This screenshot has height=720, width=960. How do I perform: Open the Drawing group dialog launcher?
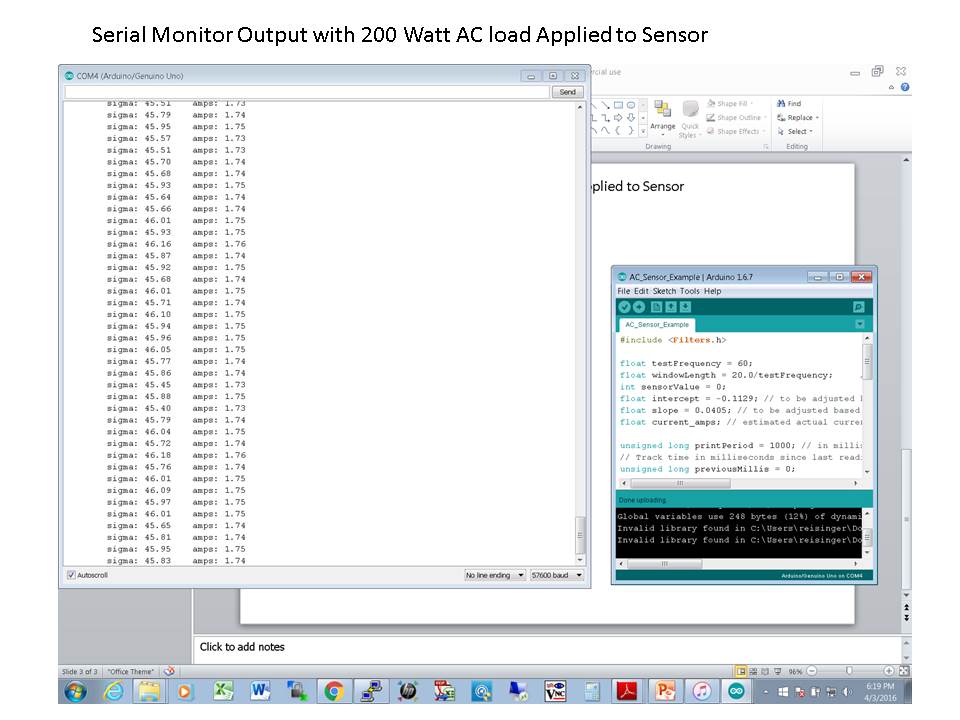tap(766, 147)
